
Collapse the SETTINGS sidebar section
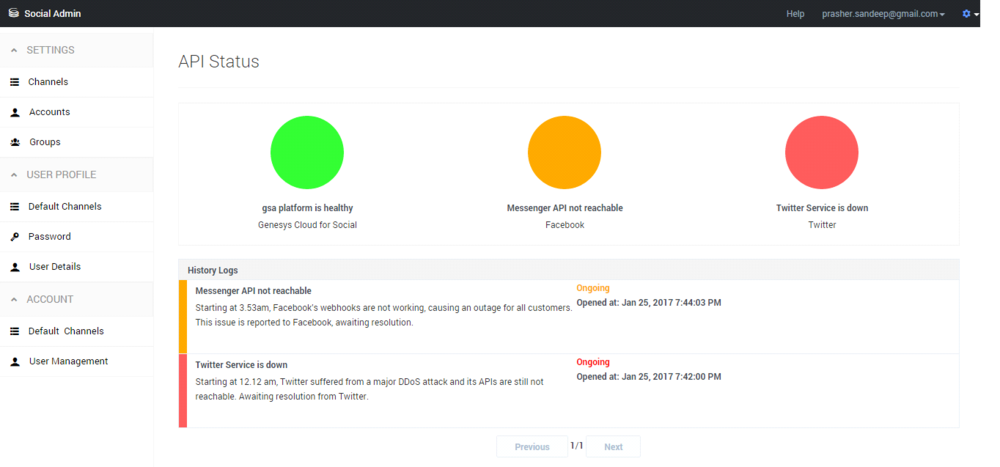[14, 50]
